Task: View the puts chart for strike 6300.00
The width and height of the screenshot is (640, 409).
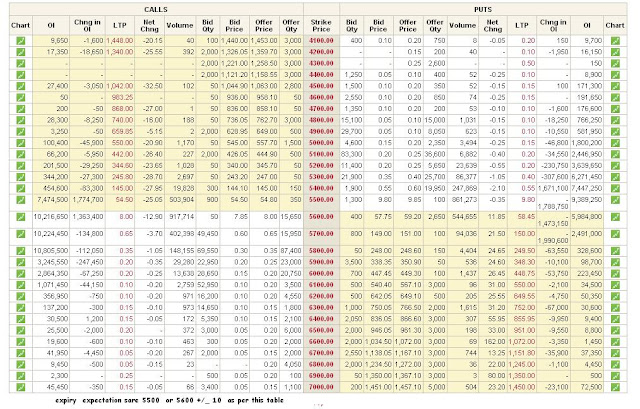Action: [615, 308]
